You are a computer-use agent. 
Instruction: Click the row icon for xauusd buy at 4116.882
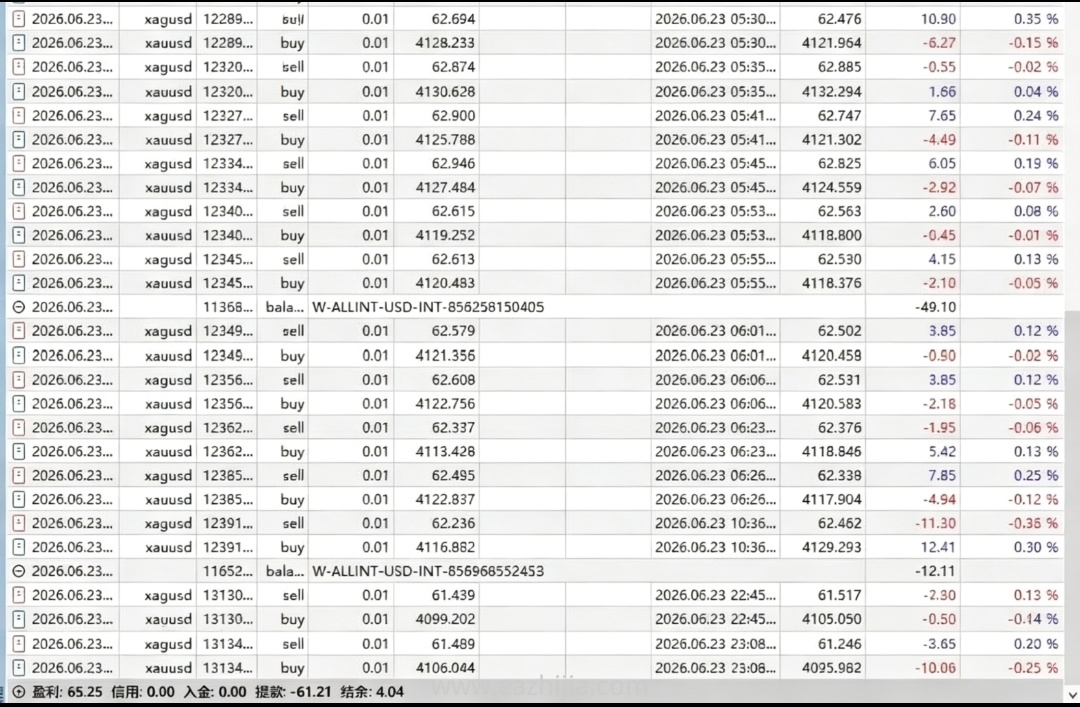point(19,547)
